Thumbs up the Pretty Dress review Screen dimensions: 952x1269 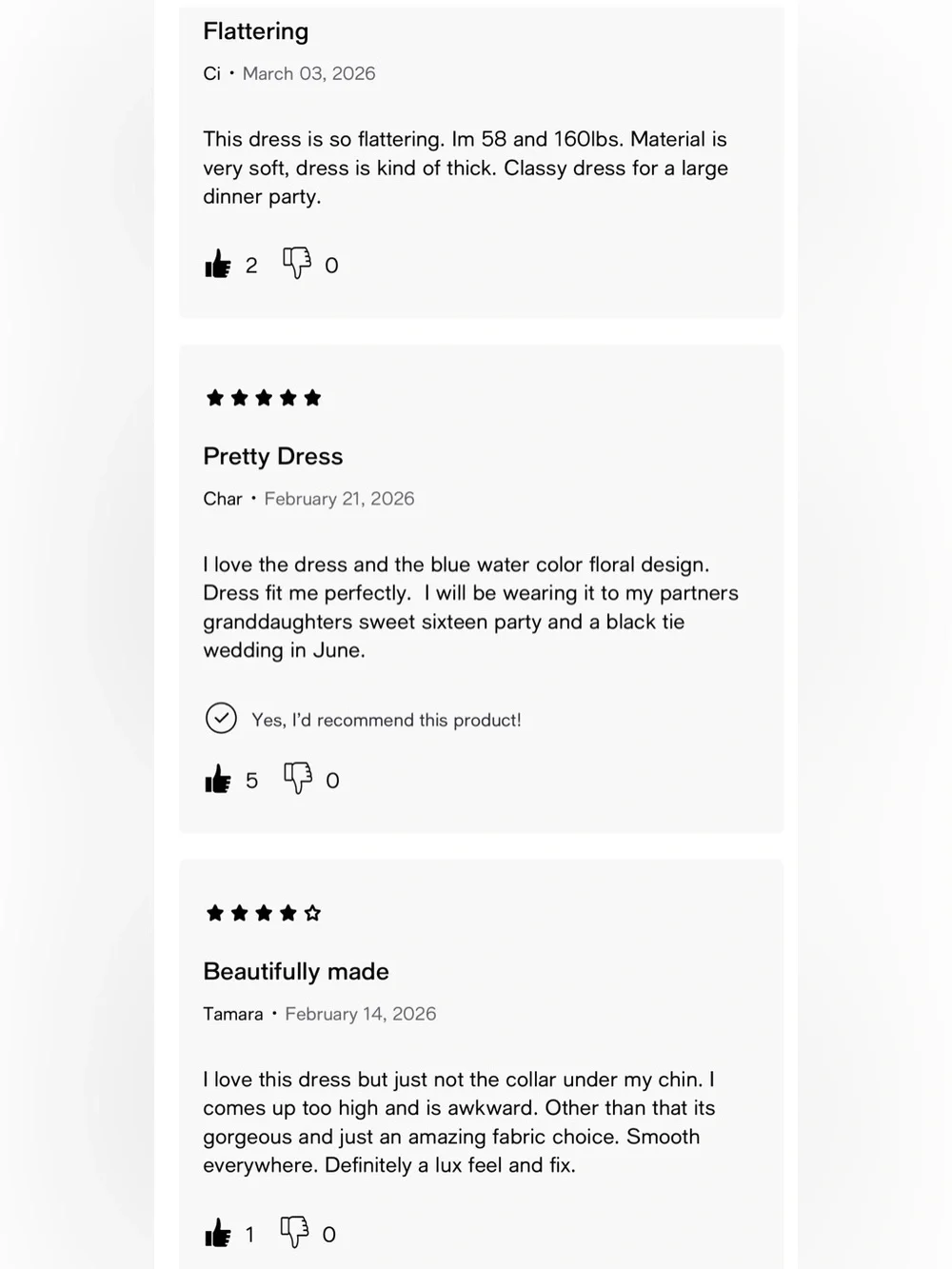[x=218, y=779]
